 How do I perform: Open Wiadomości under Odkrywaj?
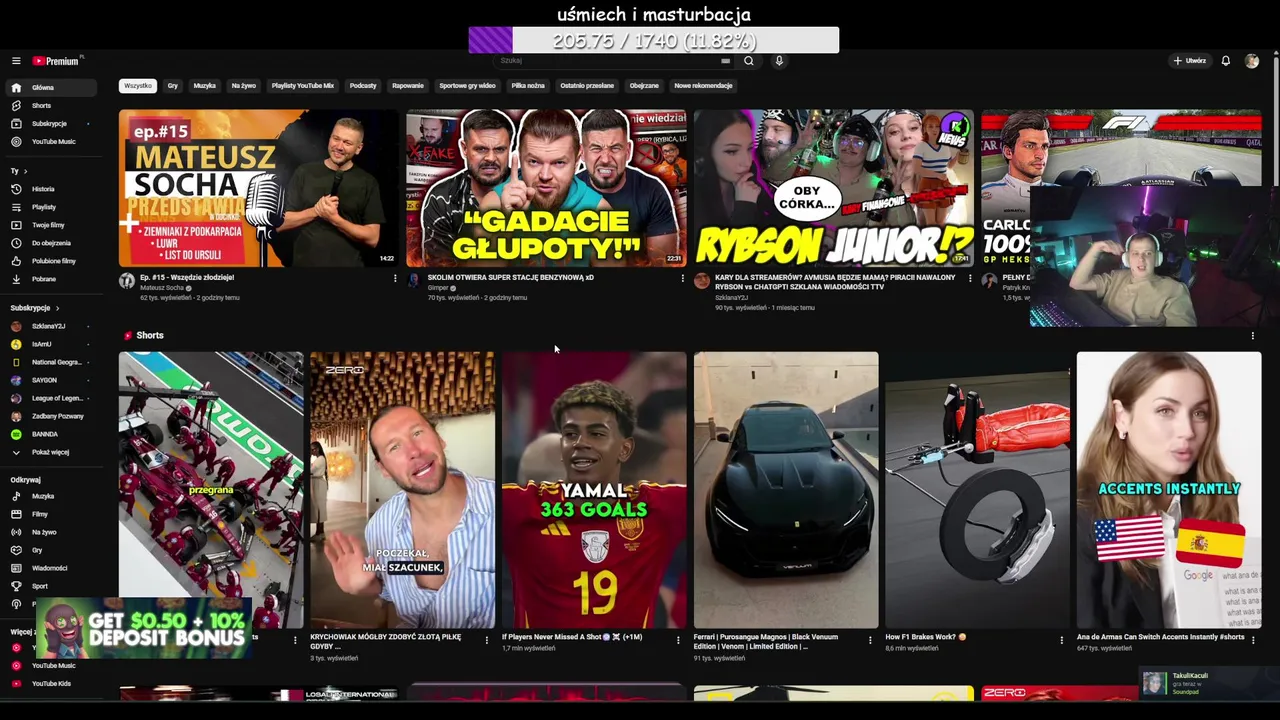50,568
